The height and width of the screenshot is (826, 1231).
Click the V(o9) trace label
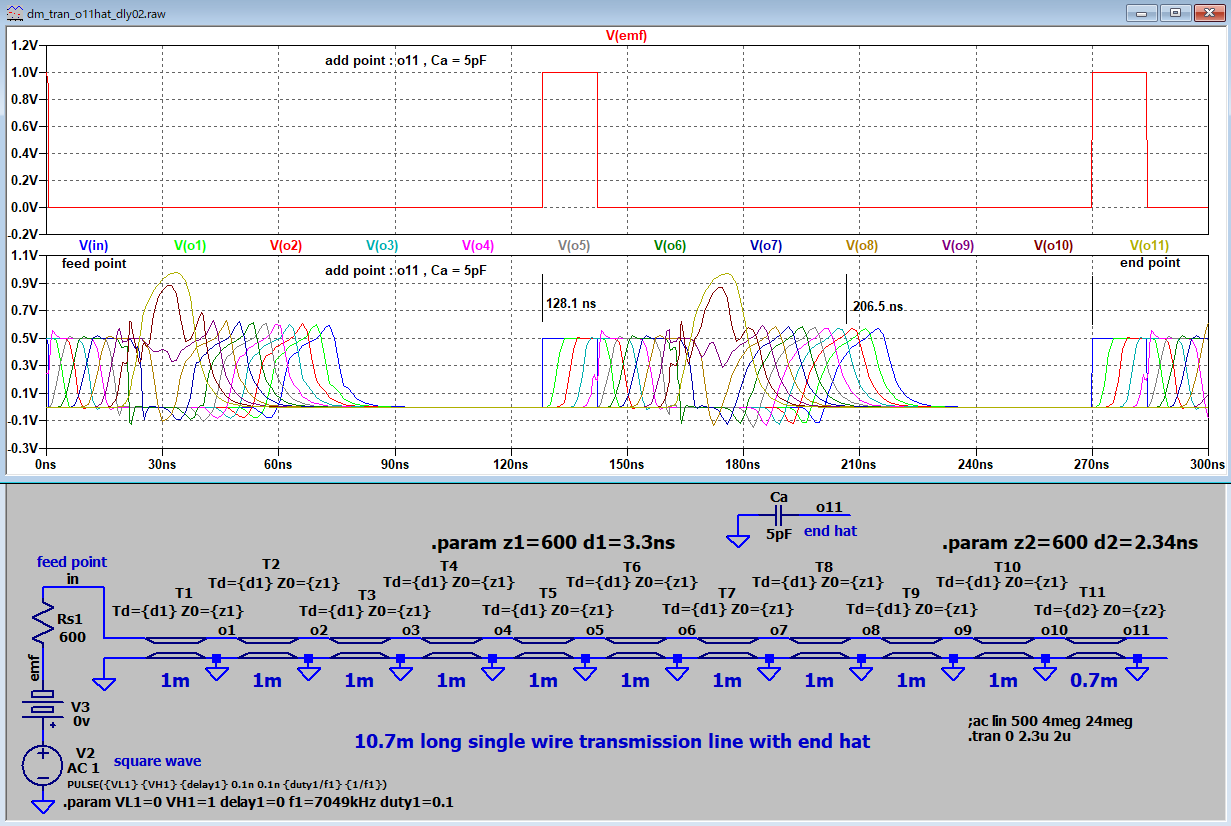pos(958,246)
